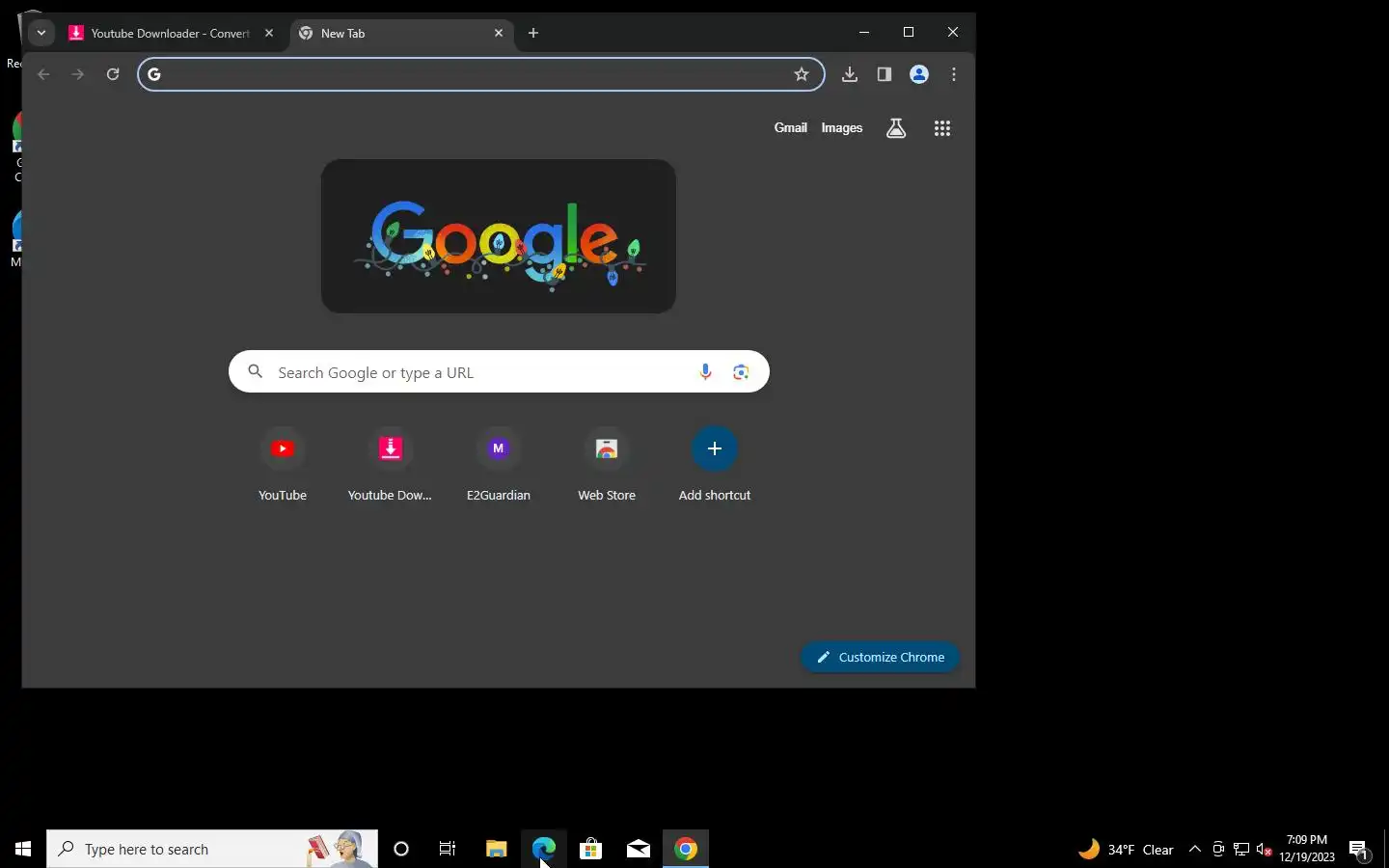Open the Gmail link

(x=790, y=127)
